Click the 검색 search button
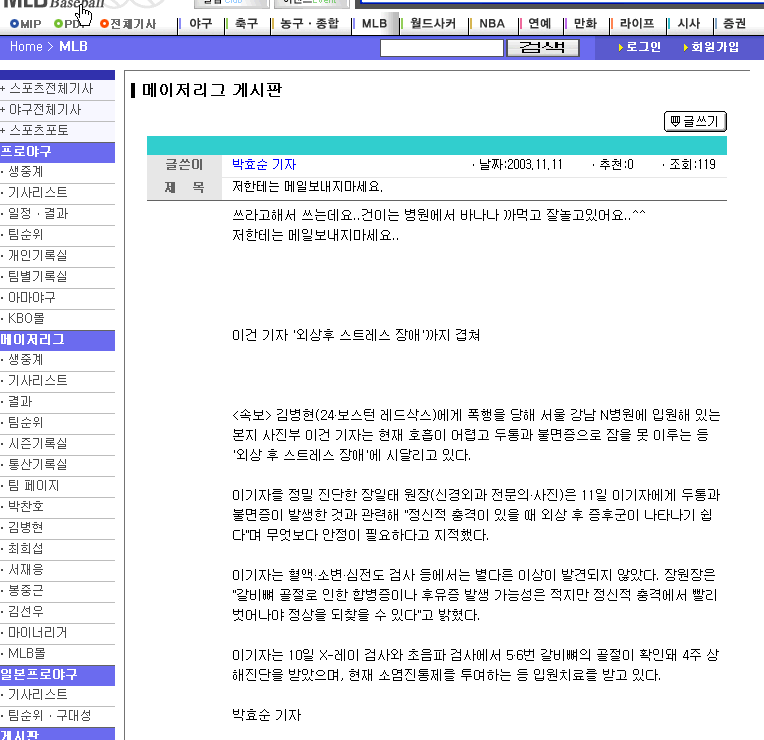 (543, 48)
